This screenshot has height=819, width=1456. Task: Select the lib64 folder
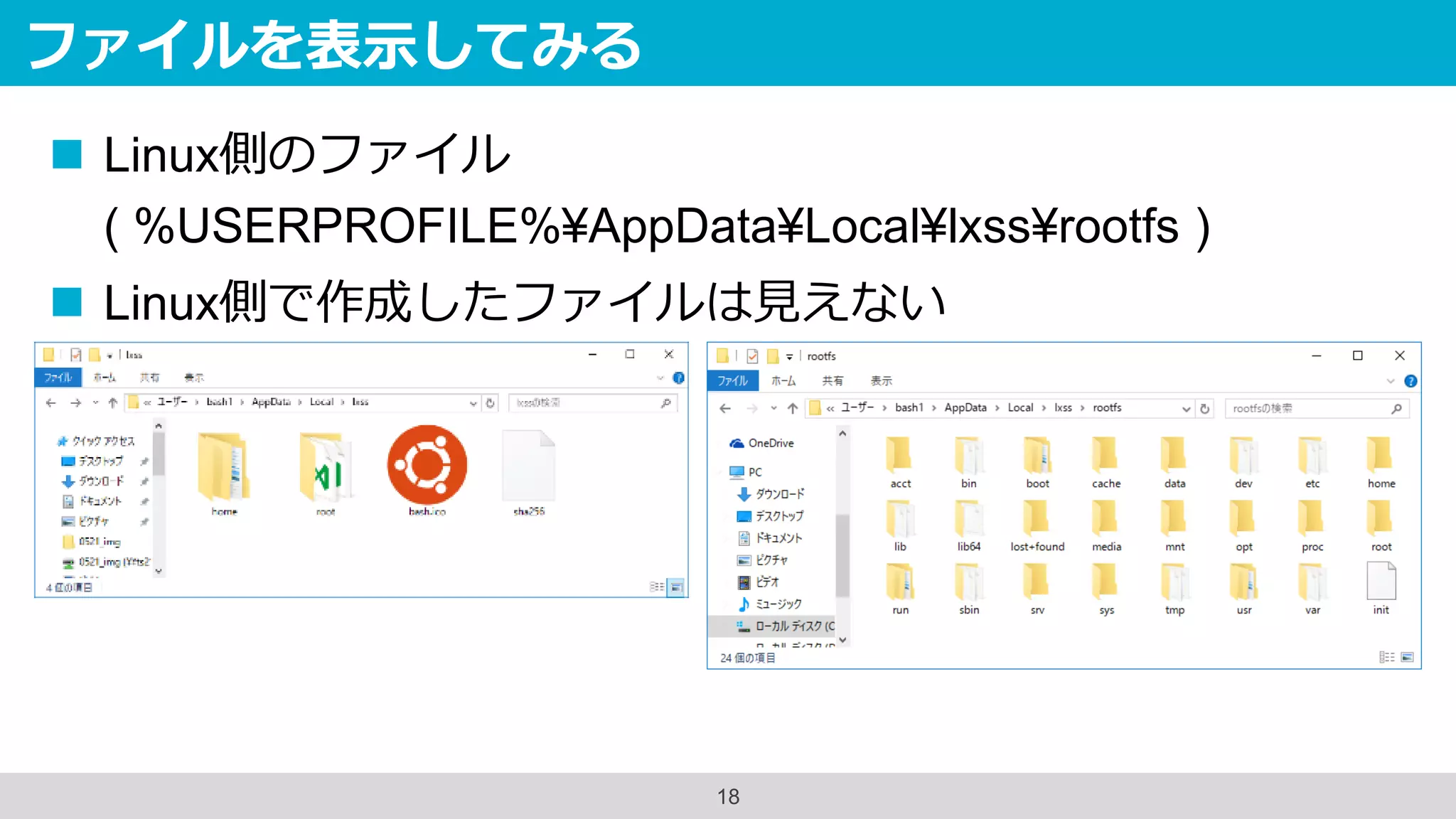969,525
